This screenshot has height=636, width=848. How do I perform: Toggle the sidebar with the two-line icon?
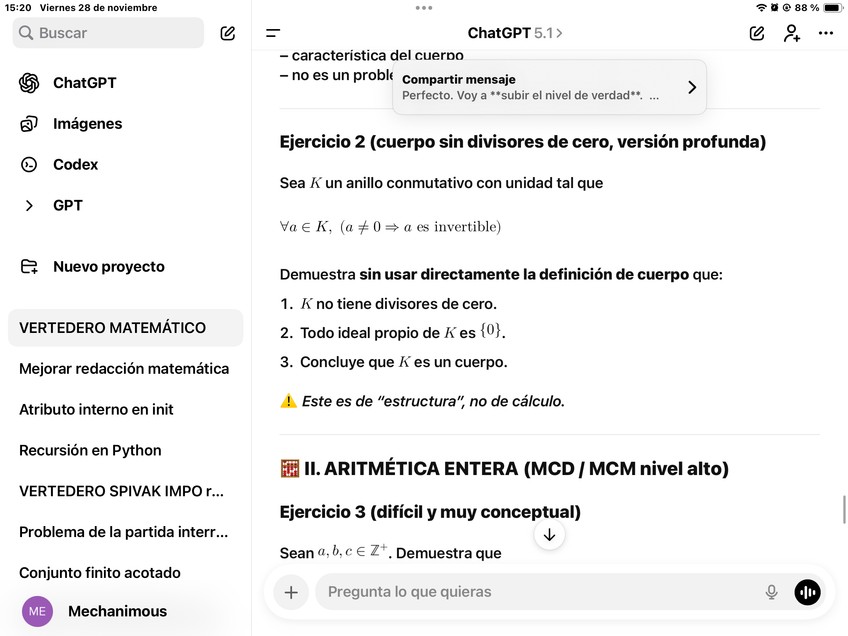(273, 33)
